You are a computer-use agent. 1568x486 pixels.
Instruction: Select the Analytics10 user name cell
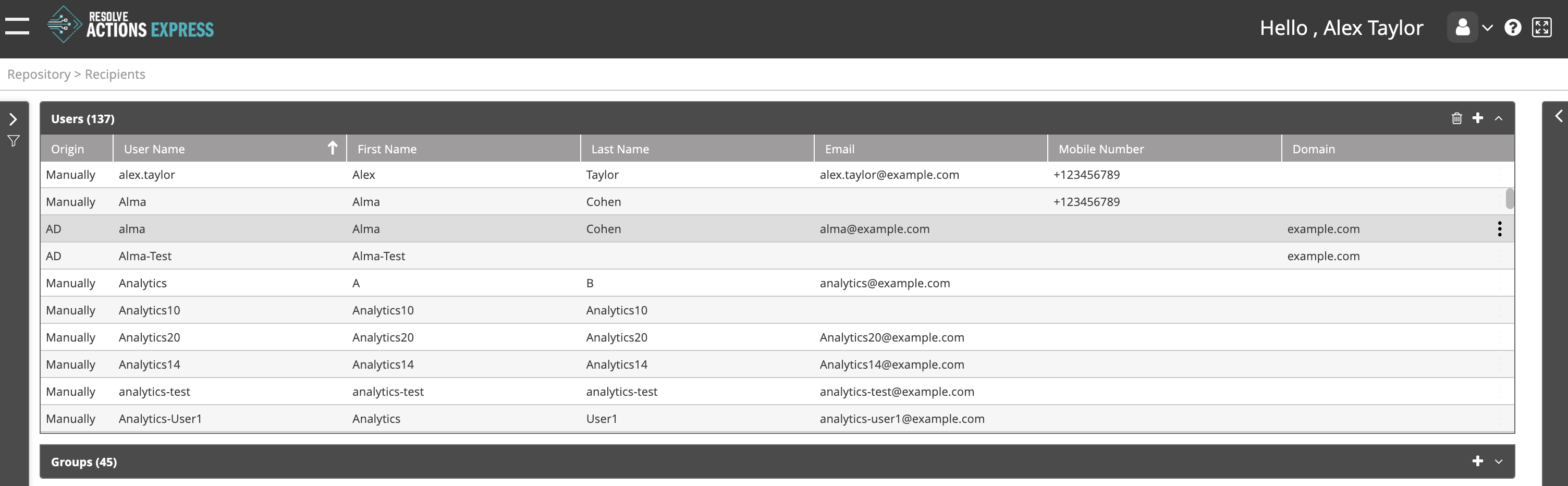[x=149, y=310]
